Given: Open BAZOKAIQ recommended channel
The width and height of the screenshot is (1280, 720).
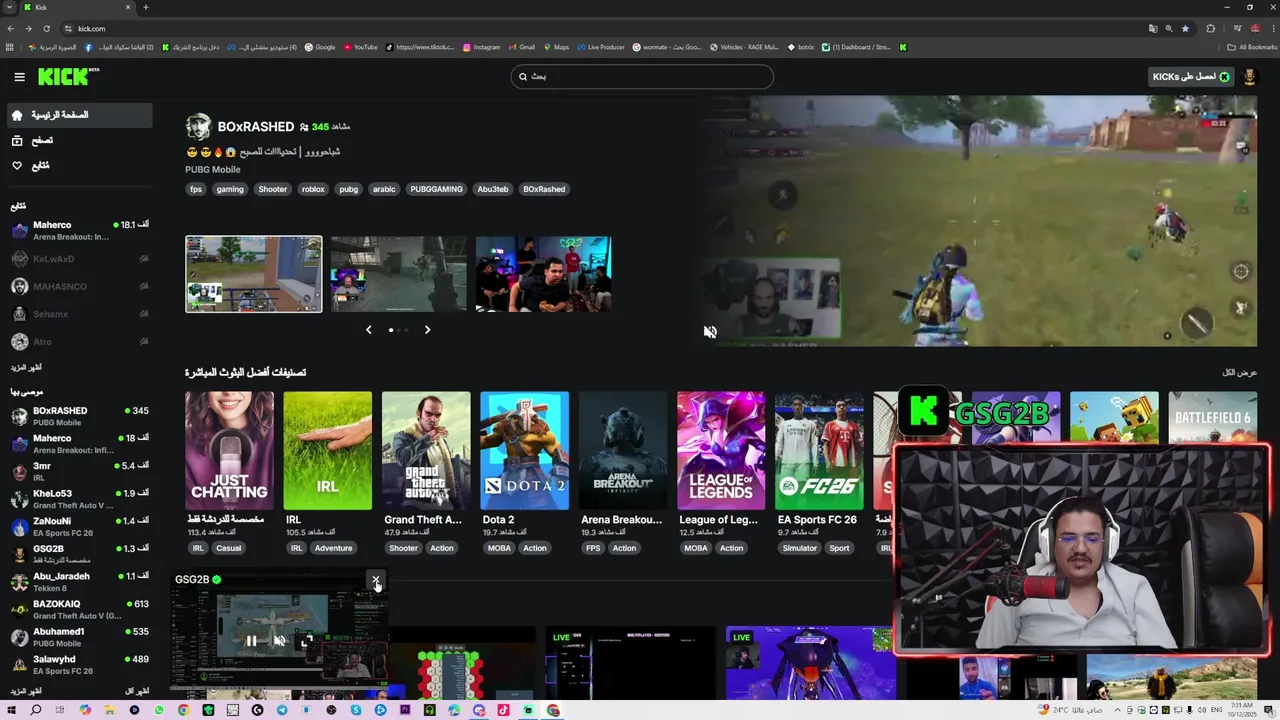Looking at the screenshot, I should click(x=79, y=610).
